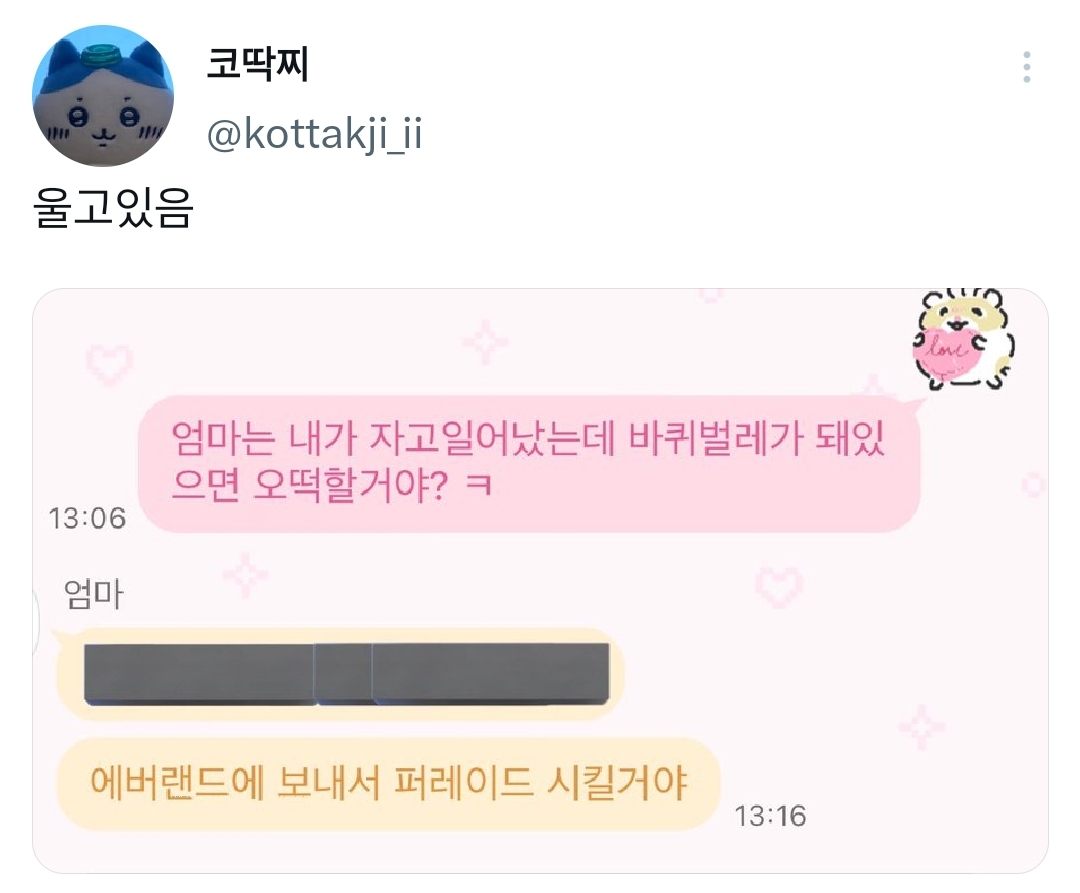Click the tail of the redacted yellow bubble
Image resolution: width=1080 pixels, height=893 pixels.
(x=62, y=641)
